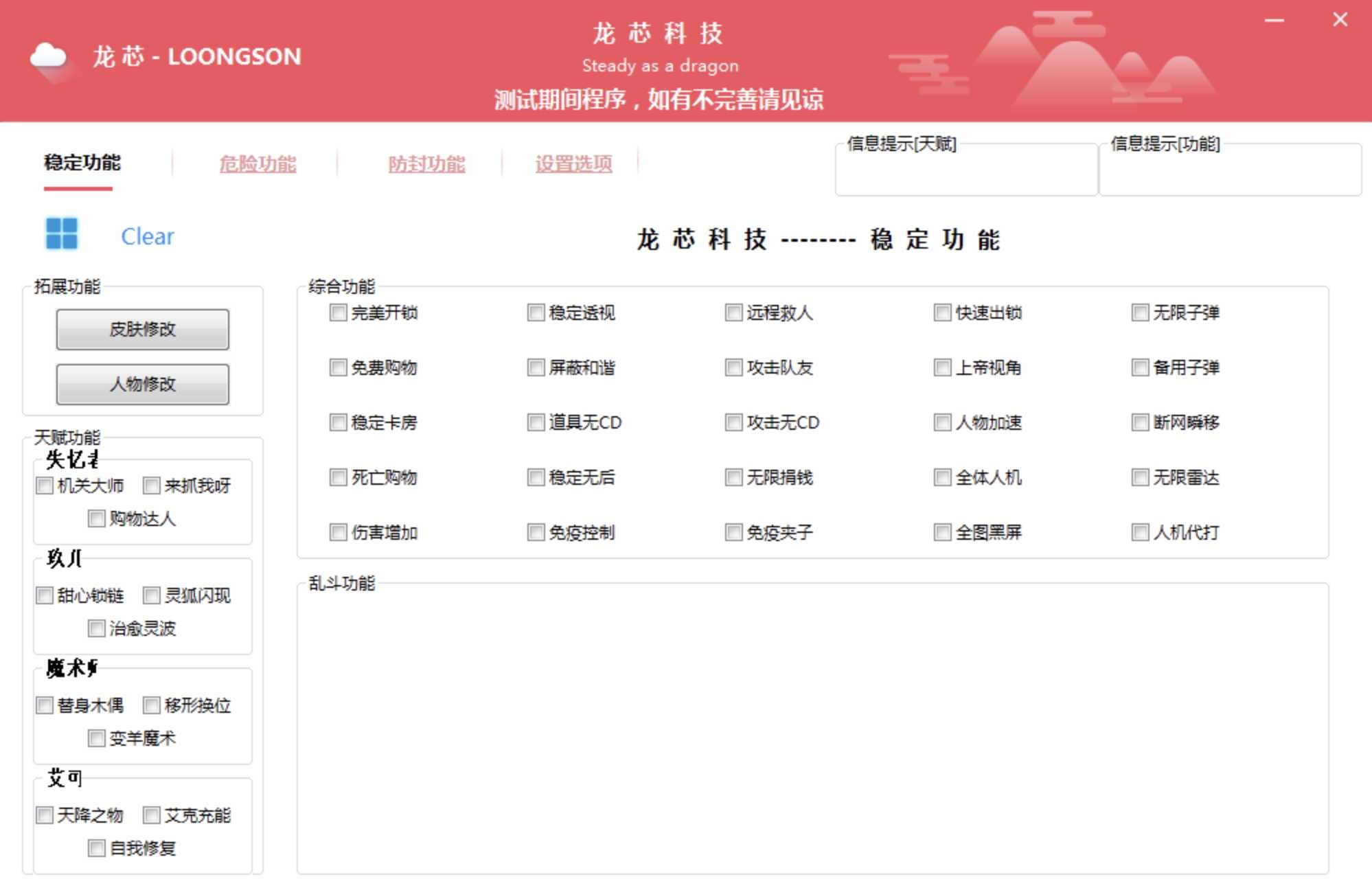
Task: Check the 稳定卡房 option
Action: tap(338, 422)
